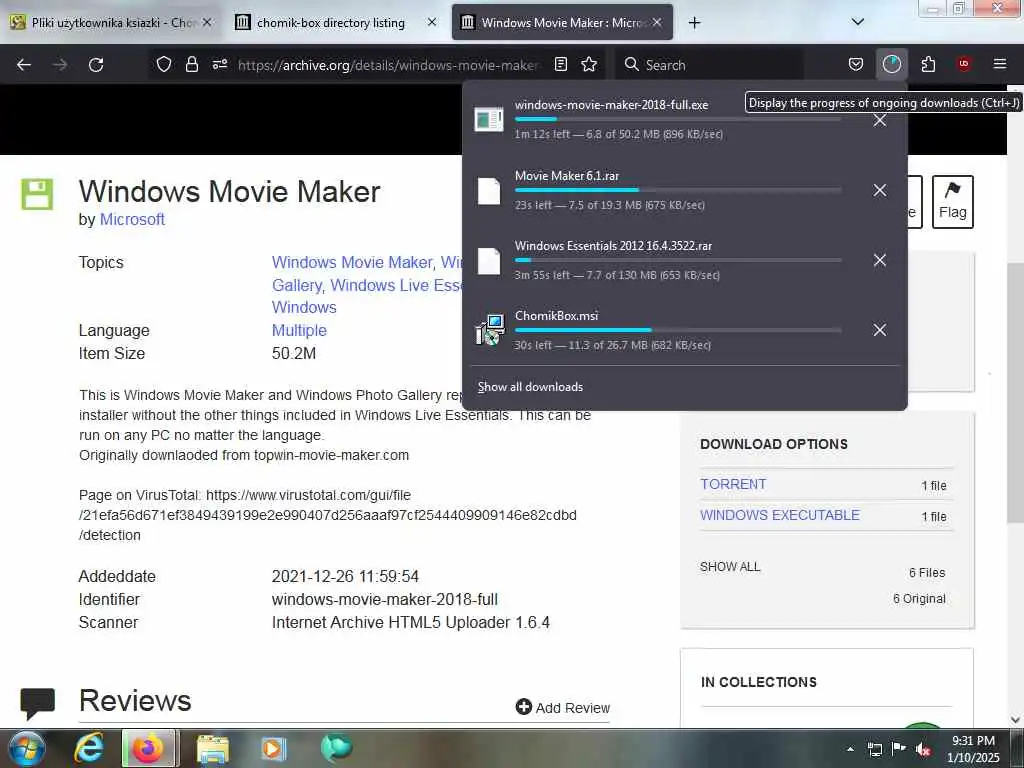This screenshot has width=1024, height=768.
Task: Open uBlock Origin extension icon
Action: click(x=963, y=64)
